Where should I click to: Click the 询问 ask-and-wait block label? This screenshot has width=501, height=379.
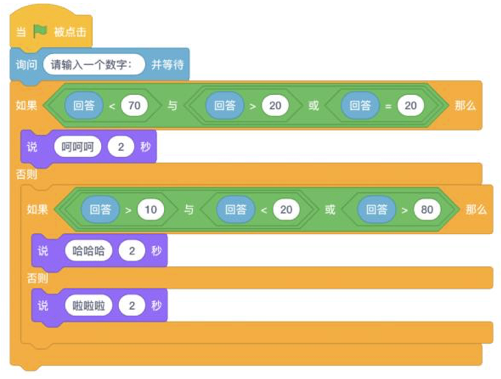pos(26,65)
